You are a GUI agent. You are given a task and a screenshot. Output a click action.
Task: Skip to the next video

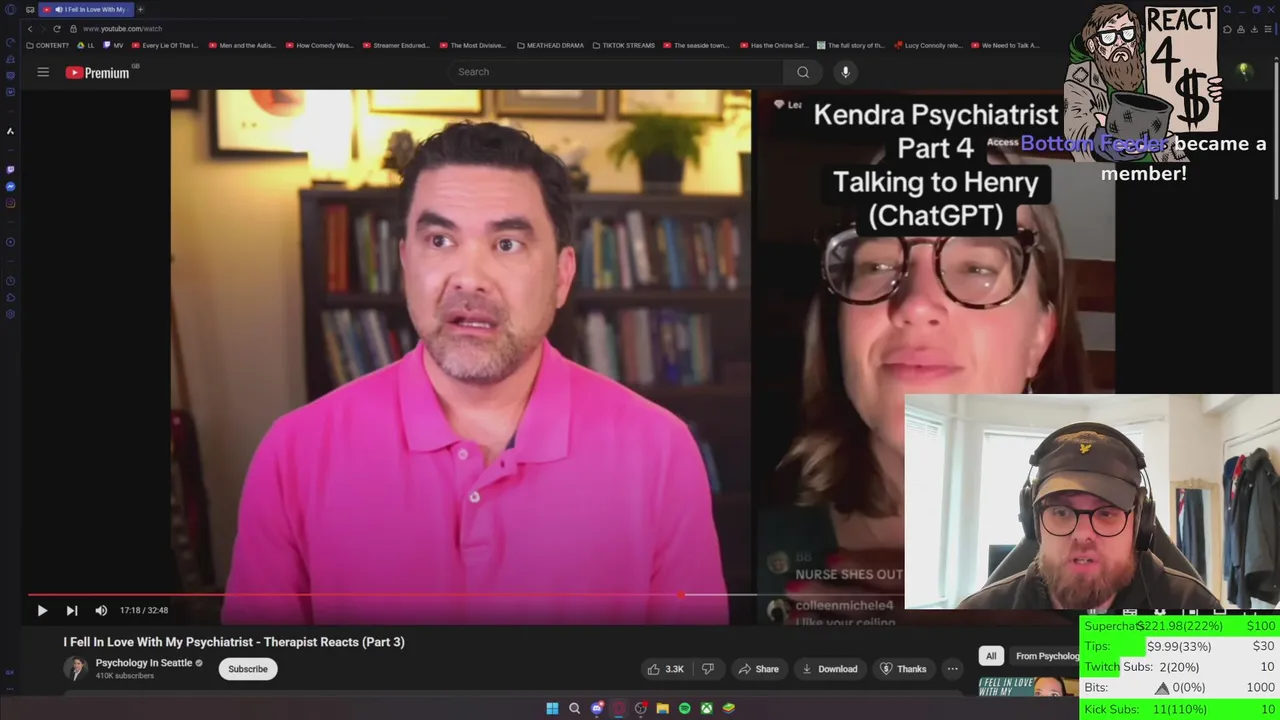72,610
